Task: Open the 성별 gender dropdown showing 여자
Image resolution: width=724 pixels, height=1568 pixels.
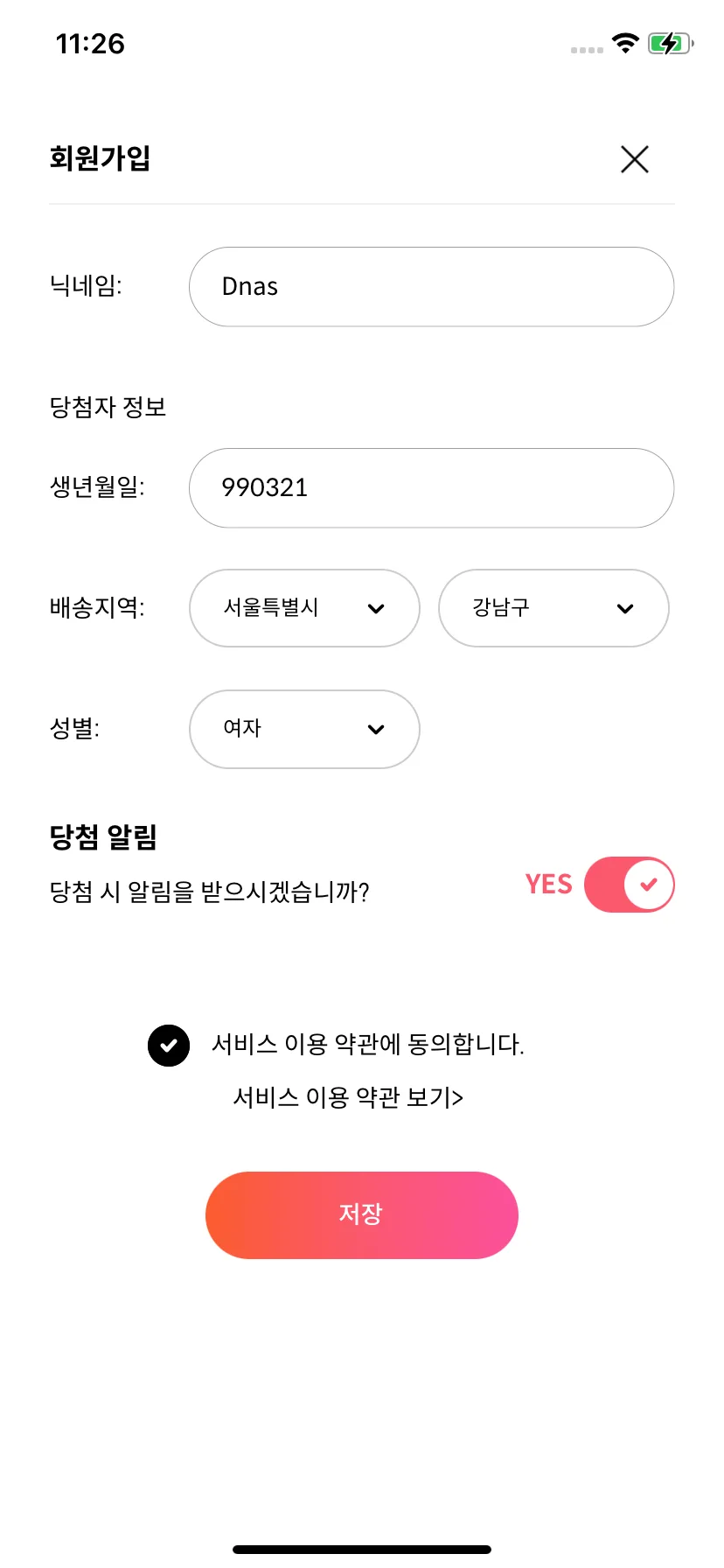Action: (x=304, y=729)
